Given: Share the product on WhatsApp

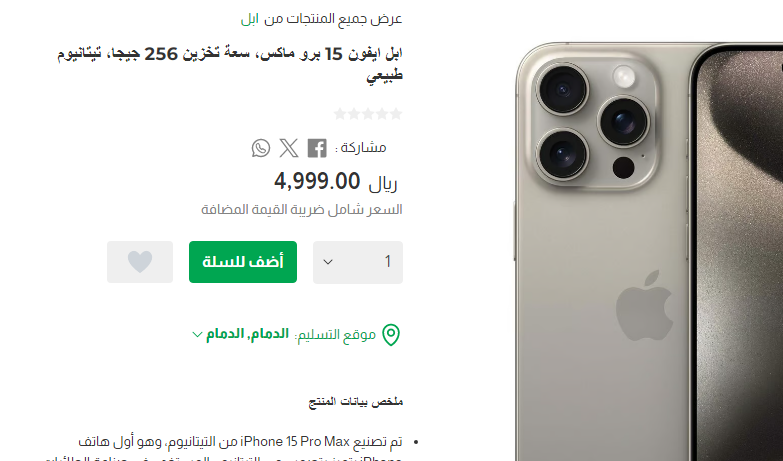Looking at the screenshot, I should pyautogui.click(x=261, y=148).
